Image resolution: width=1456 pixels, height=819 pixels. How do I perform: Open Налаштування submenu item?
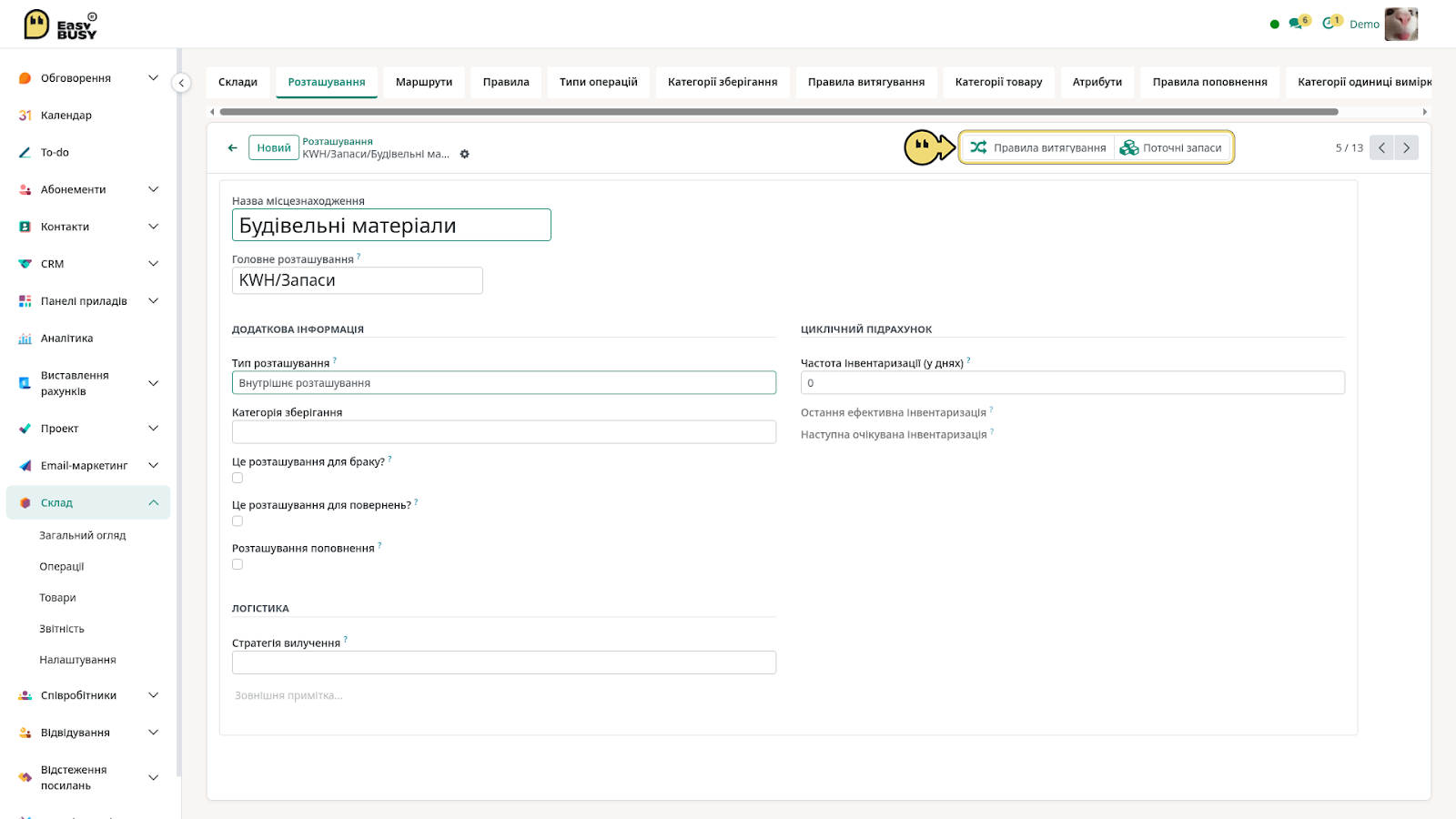77,660
